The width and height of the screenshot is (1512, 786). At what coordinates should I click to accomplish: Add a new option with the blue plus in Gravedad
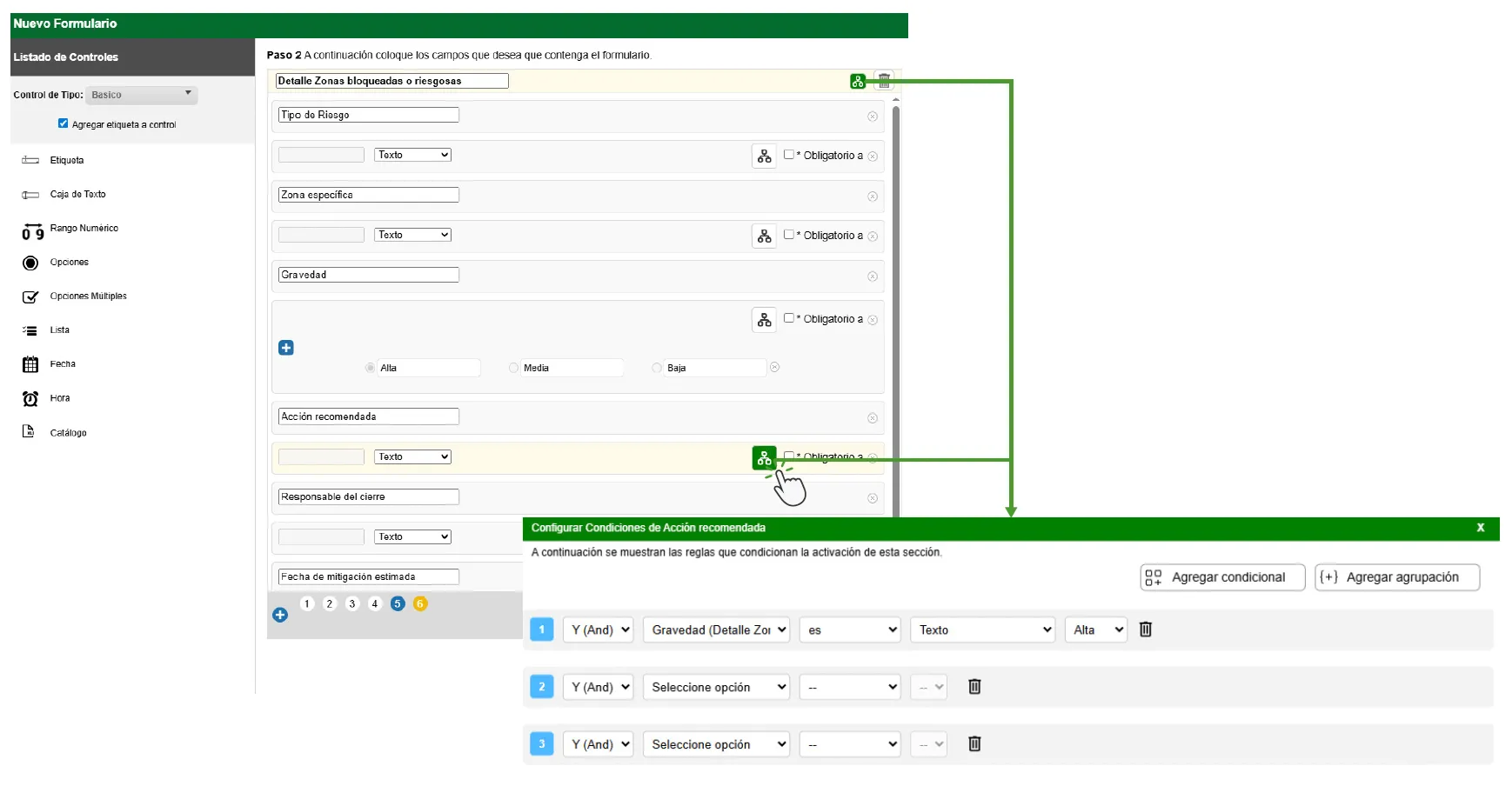(286, 348)
